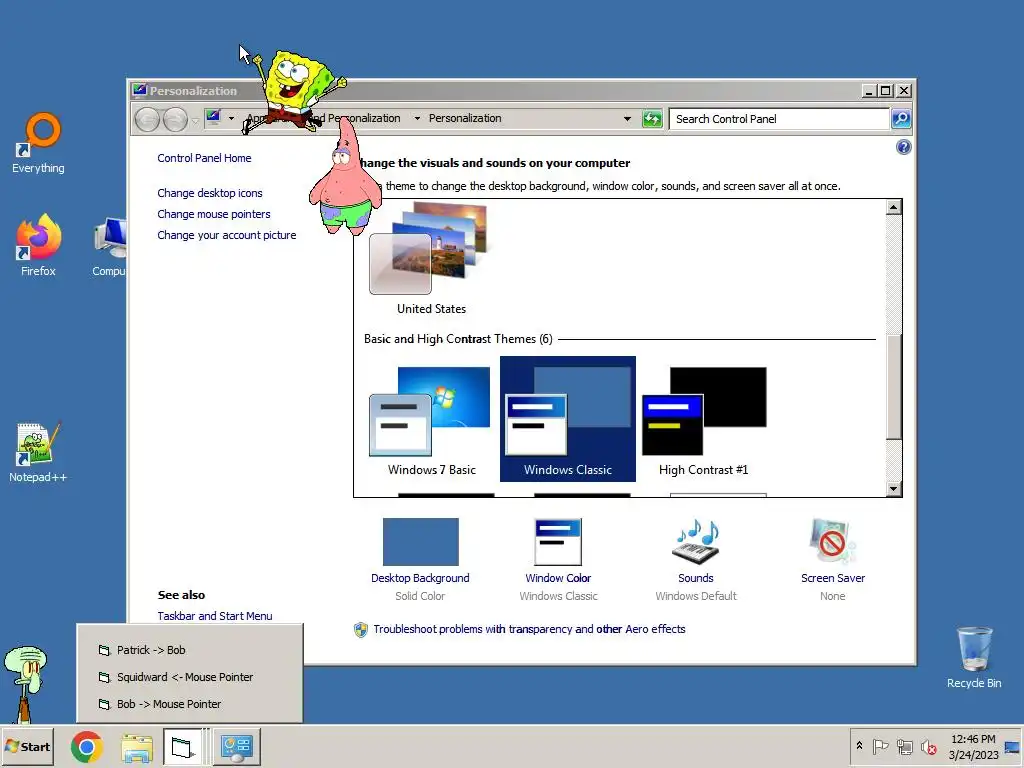Select the High Contrast #1 theme

(x=703, y=419)
